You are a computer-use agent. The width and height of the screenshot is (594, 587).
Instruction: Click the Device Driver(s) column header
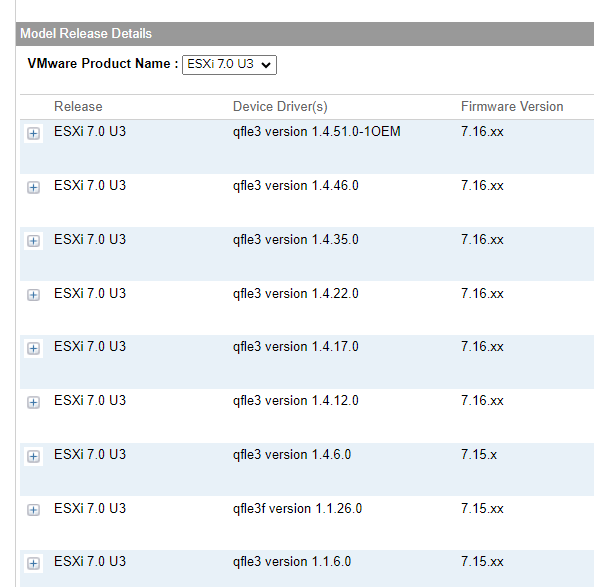point(280,106)
